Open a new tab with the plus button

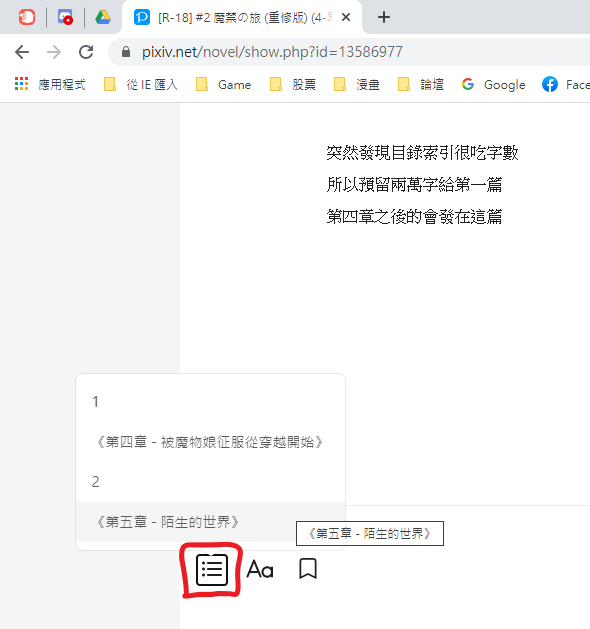[384, 17]
